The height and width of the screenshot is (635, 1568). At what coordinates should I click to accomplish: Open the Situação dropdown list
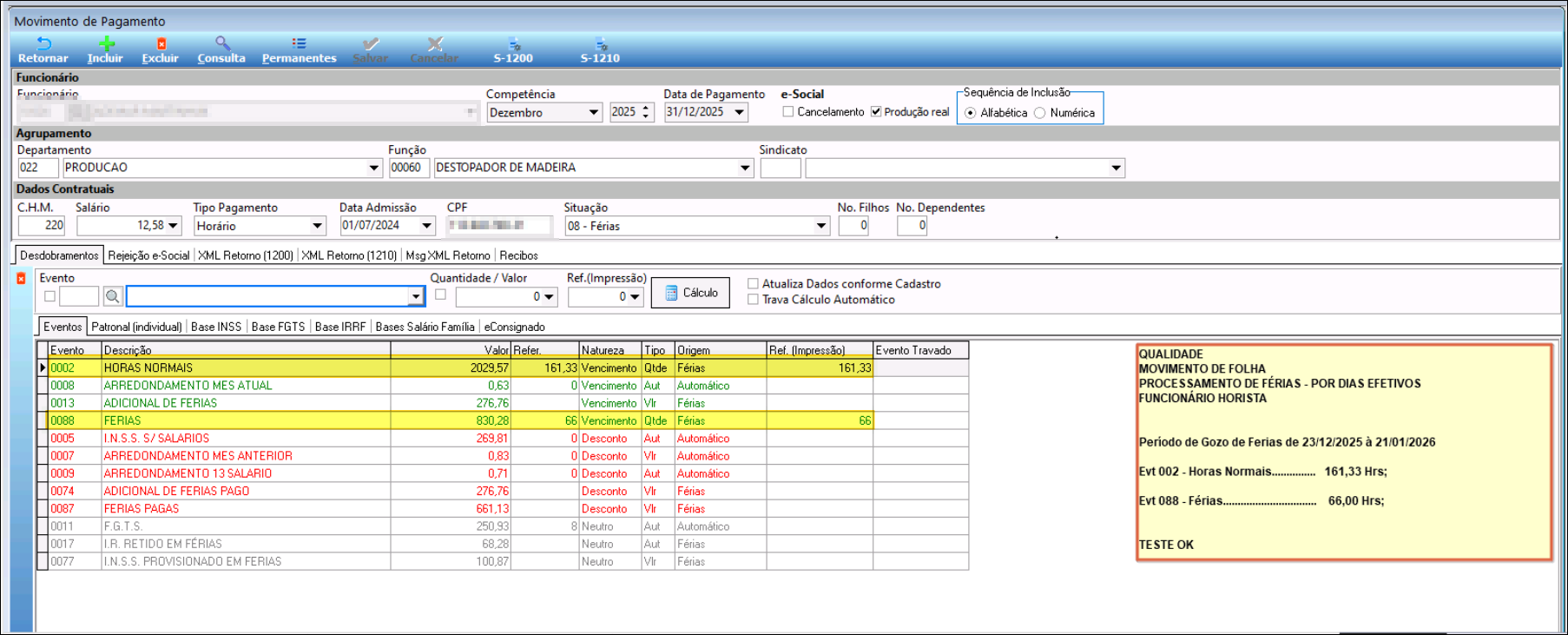[x=820, y=227]
